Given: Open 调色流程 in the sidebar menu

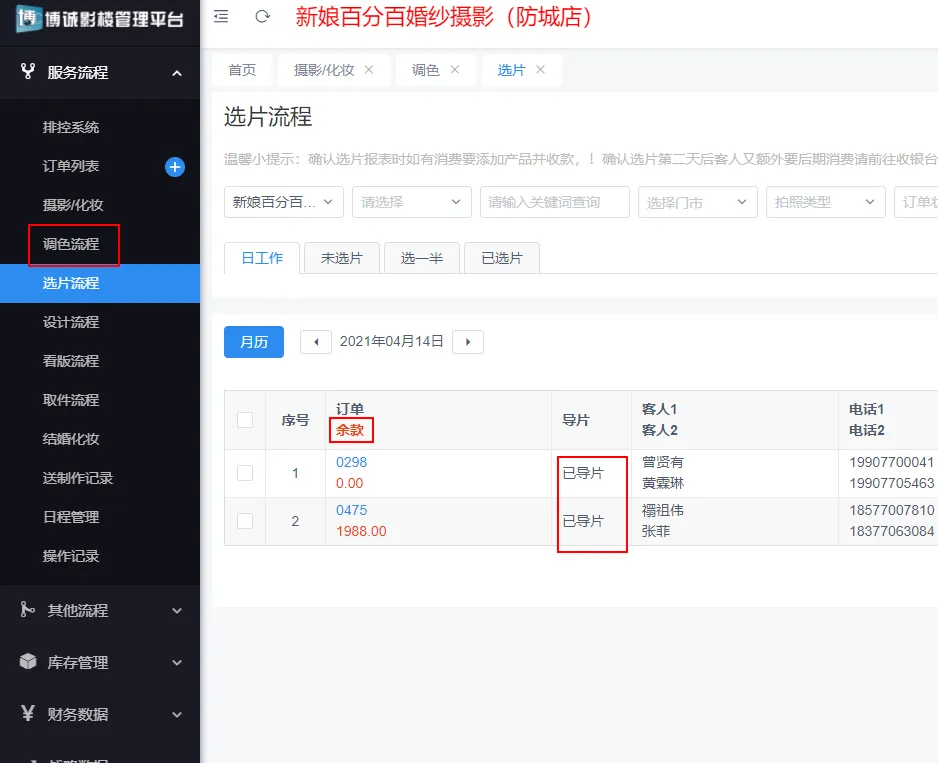Looking at the screenshot, I should (x=71, y=244).
